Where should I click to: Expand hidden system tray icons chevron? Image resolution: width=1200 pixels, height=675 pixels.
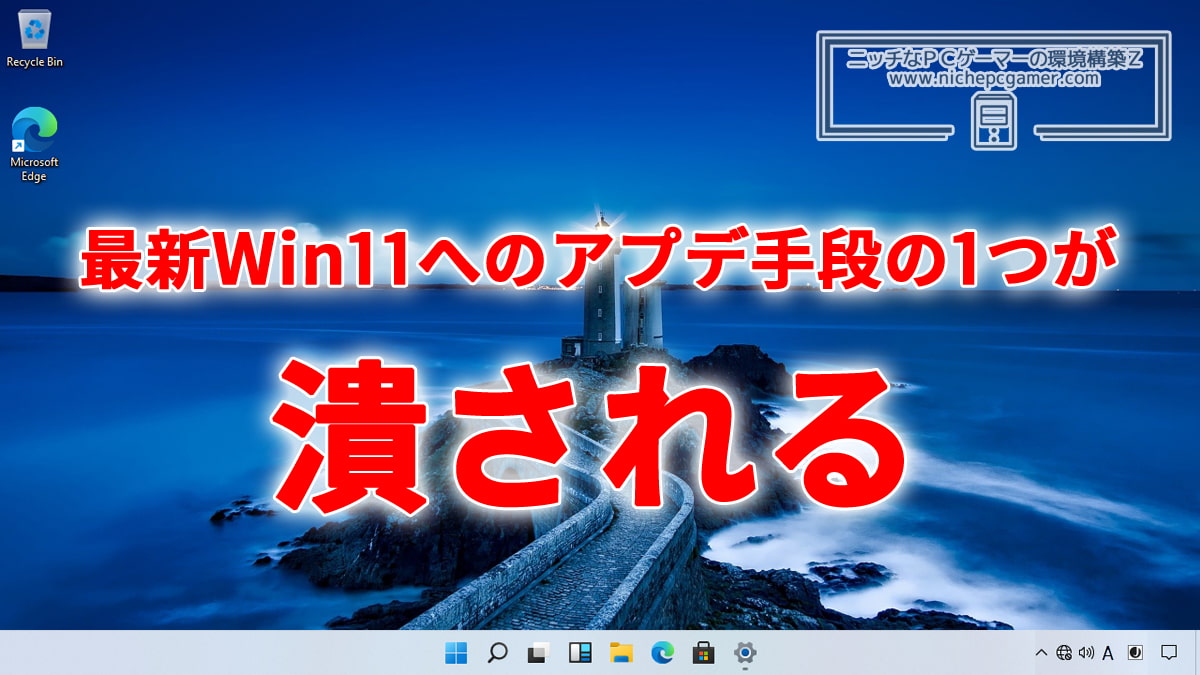1041,653
